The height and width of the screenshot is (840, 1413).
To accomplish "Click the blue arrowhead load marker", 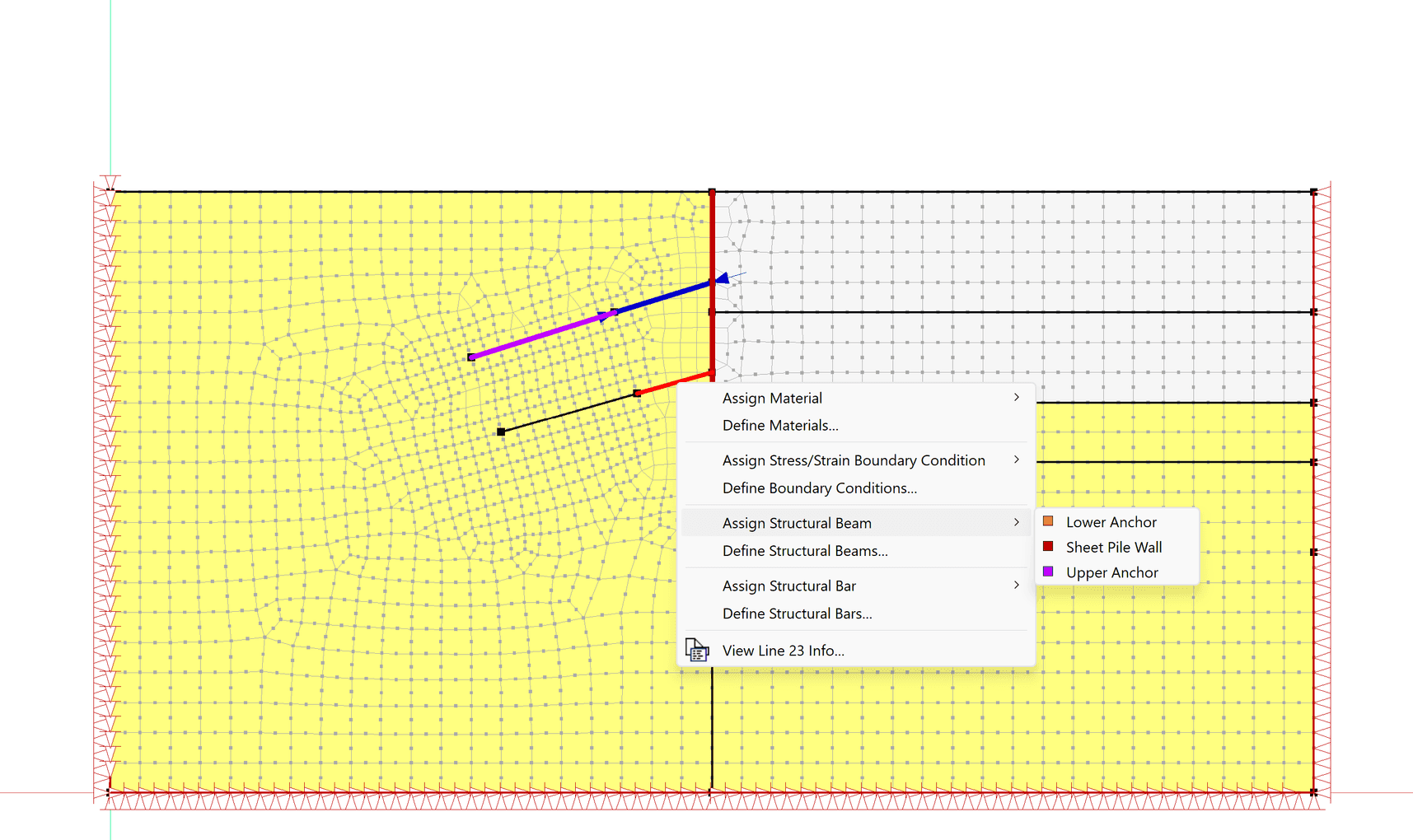I will 723,278.
